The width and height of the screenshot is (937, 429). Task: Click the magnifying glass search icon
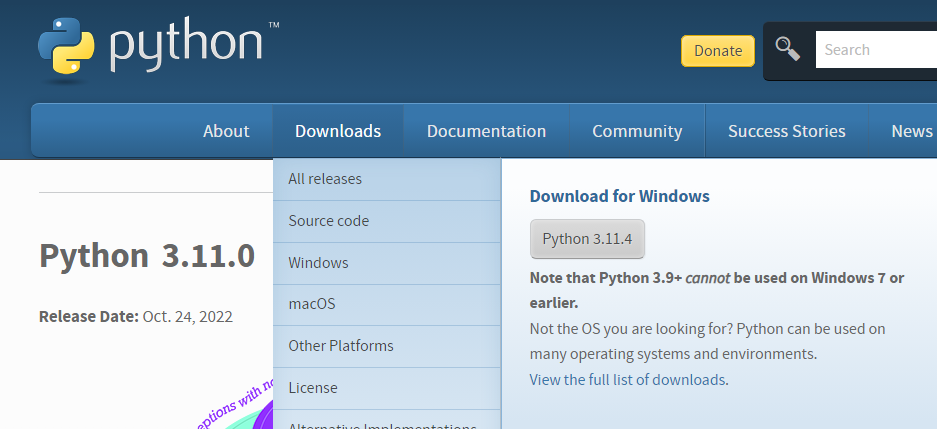pyautogui.click(x=788, y=49)
